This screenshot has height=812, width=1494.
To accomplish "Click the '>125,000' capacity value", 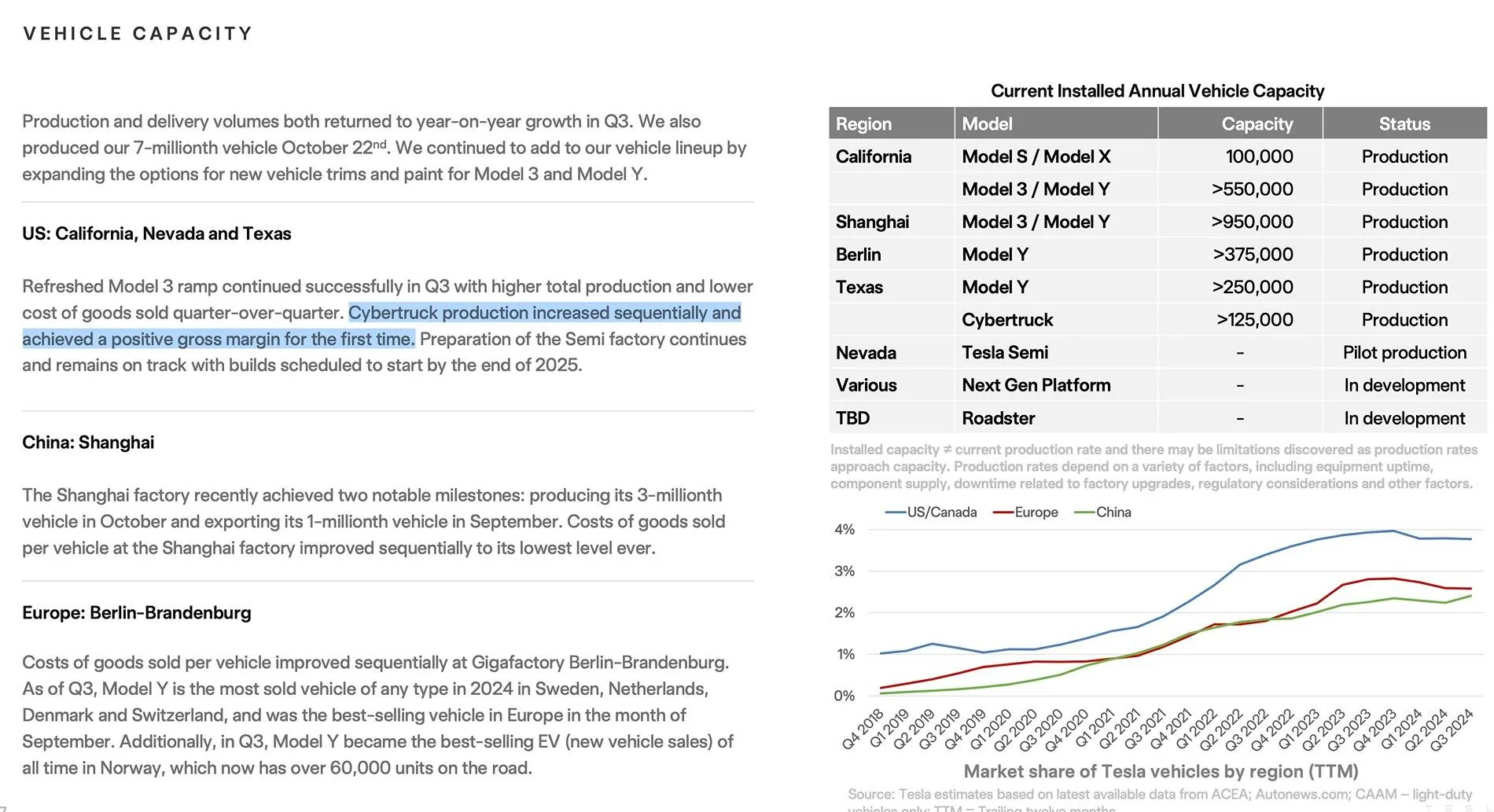I will (x=1255, y=320).
